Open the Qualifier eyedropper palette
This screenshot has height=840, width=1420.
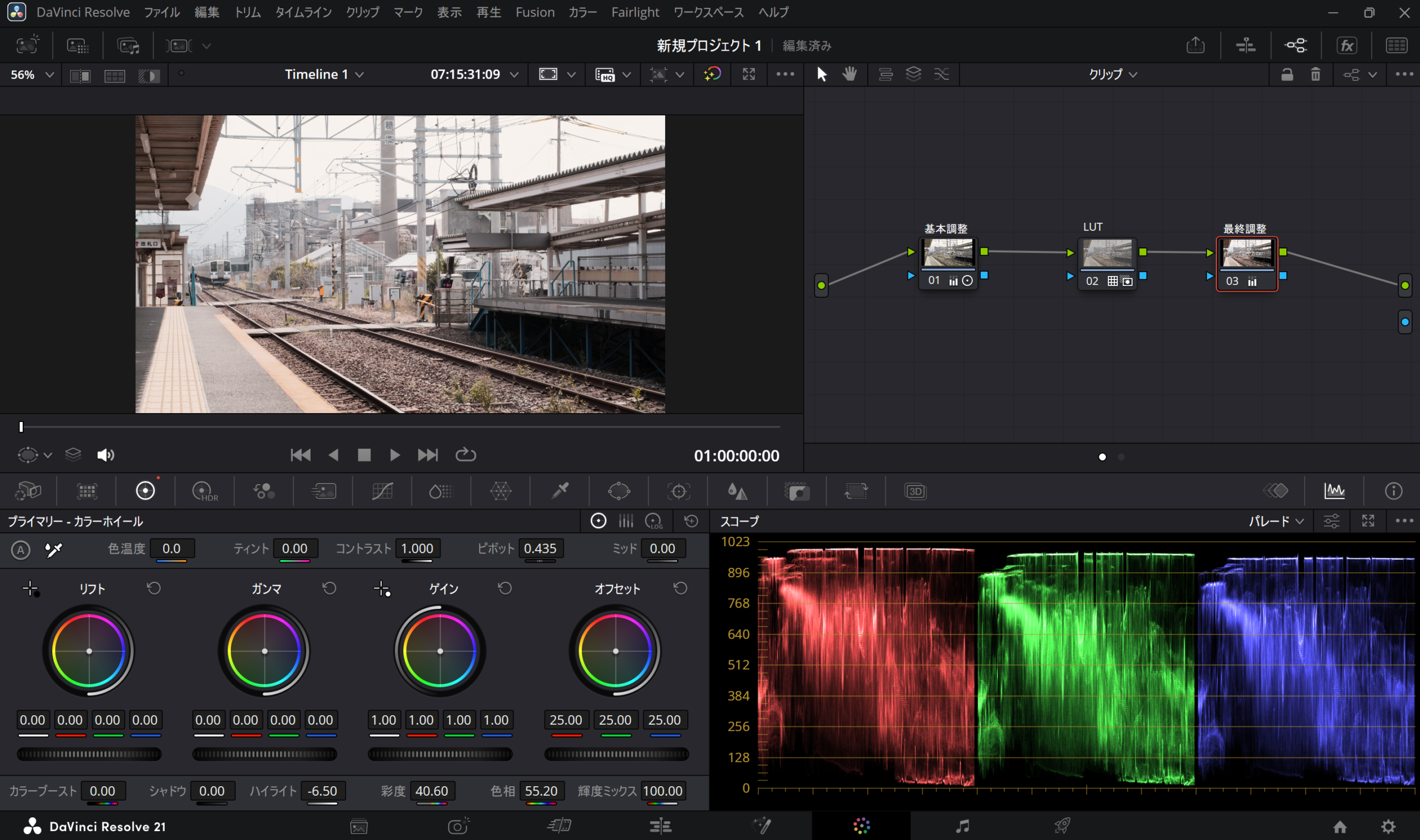coord(559,491)
